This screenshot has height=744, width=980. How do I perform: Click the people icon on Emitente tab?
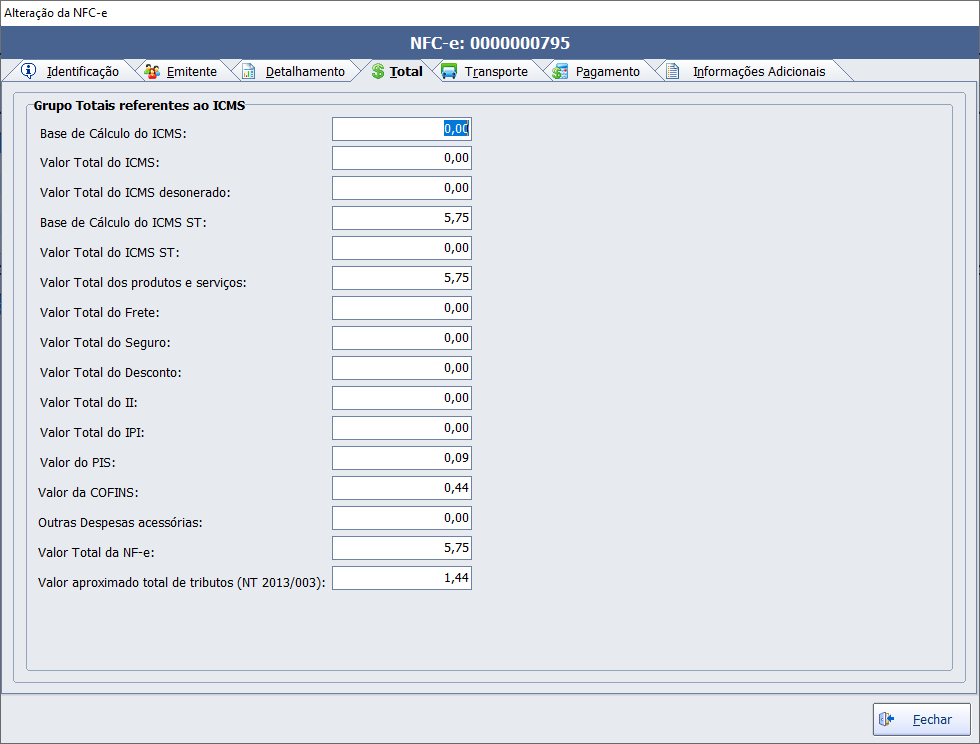point(152,71)
